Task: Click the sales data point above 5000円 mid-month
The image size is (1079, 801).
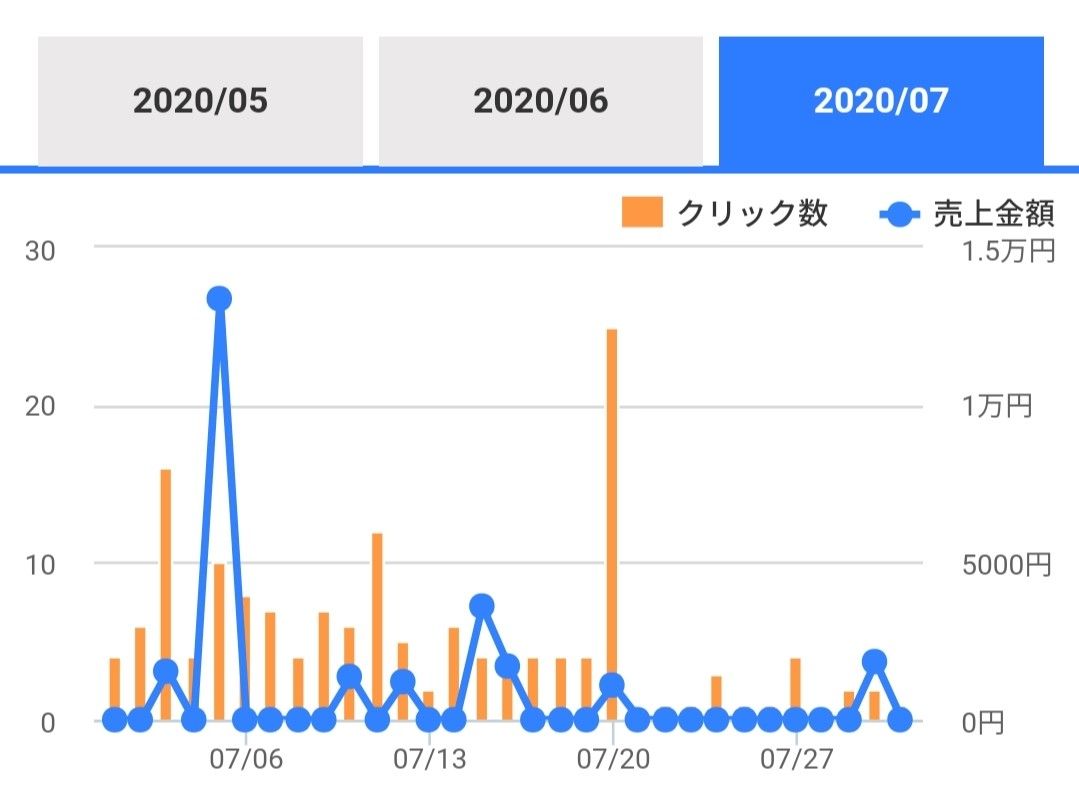Action: tap(482, 605)
